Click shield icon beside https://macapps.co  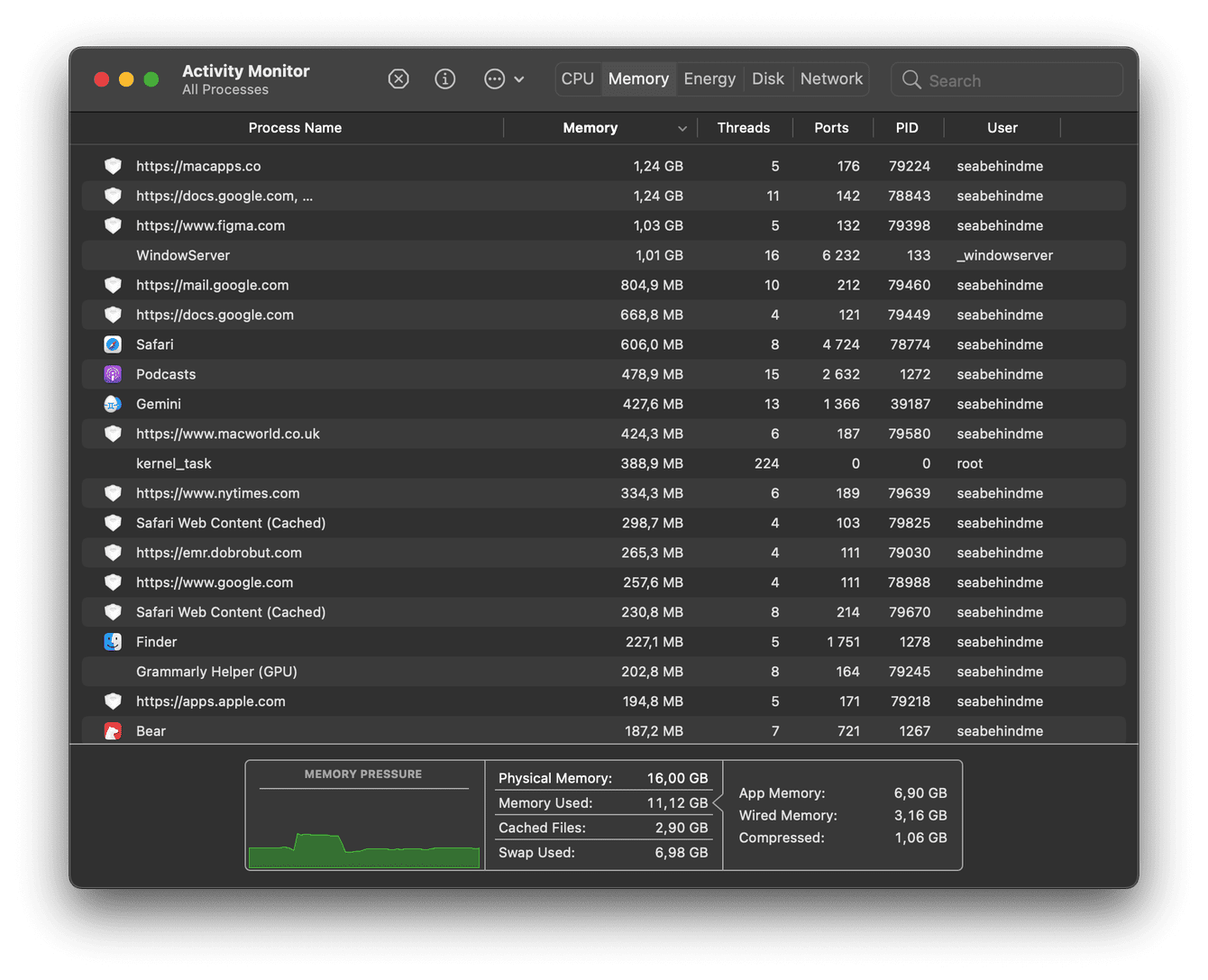click(x=113, y=166)
